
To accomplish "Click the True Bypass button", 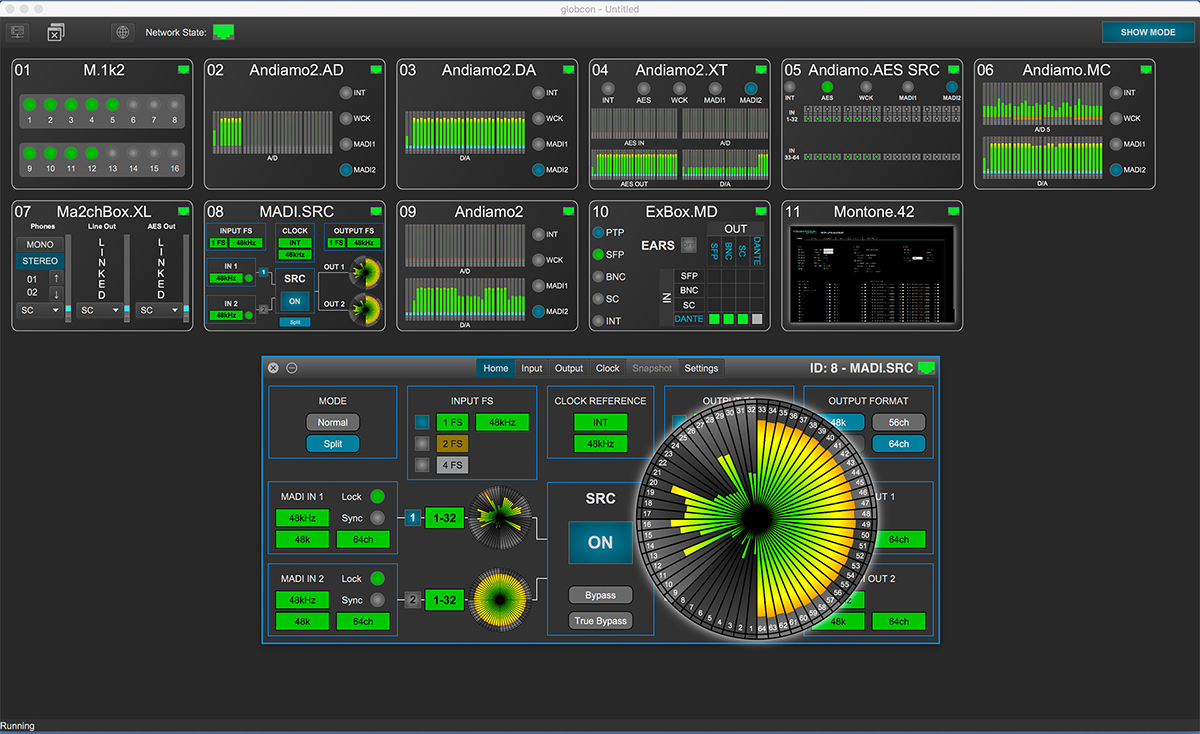I will point(600,621).
